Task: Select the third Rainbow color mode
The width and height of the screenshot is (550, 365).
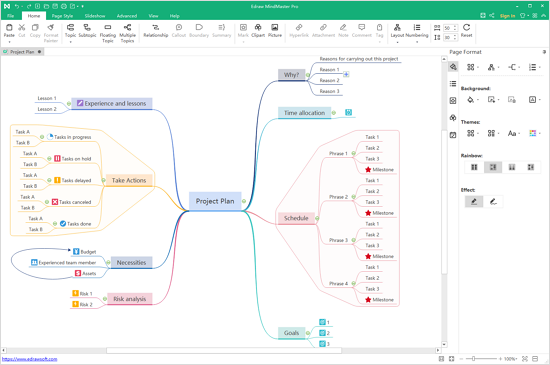Action: pyautogui.click(x=512, y=167)
